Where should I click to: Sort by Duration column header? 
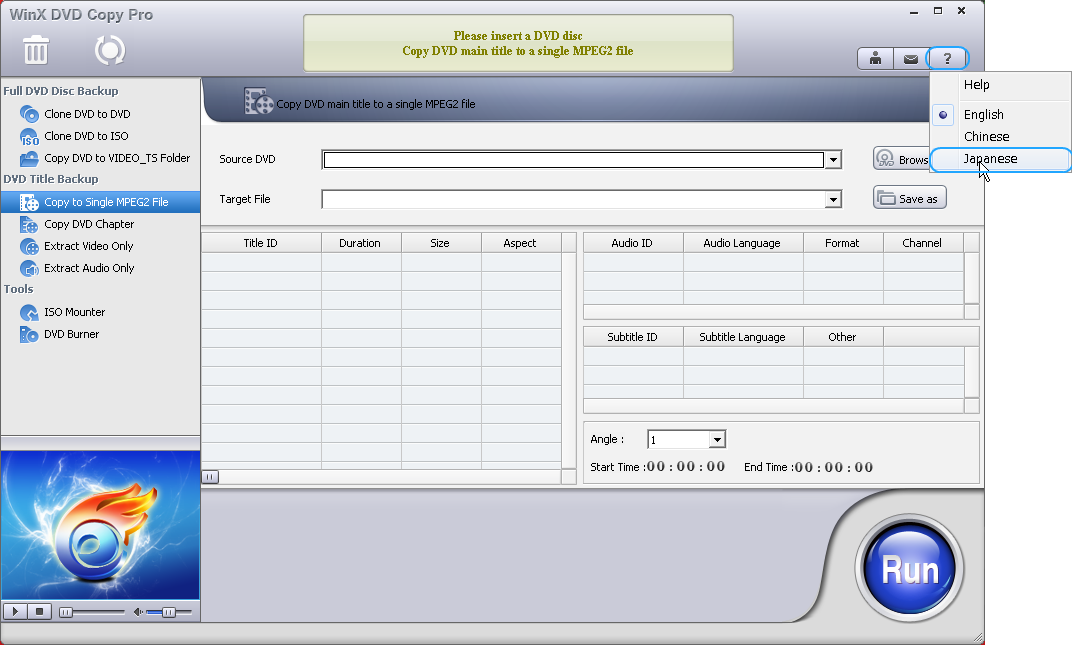[x=360, y=243]
